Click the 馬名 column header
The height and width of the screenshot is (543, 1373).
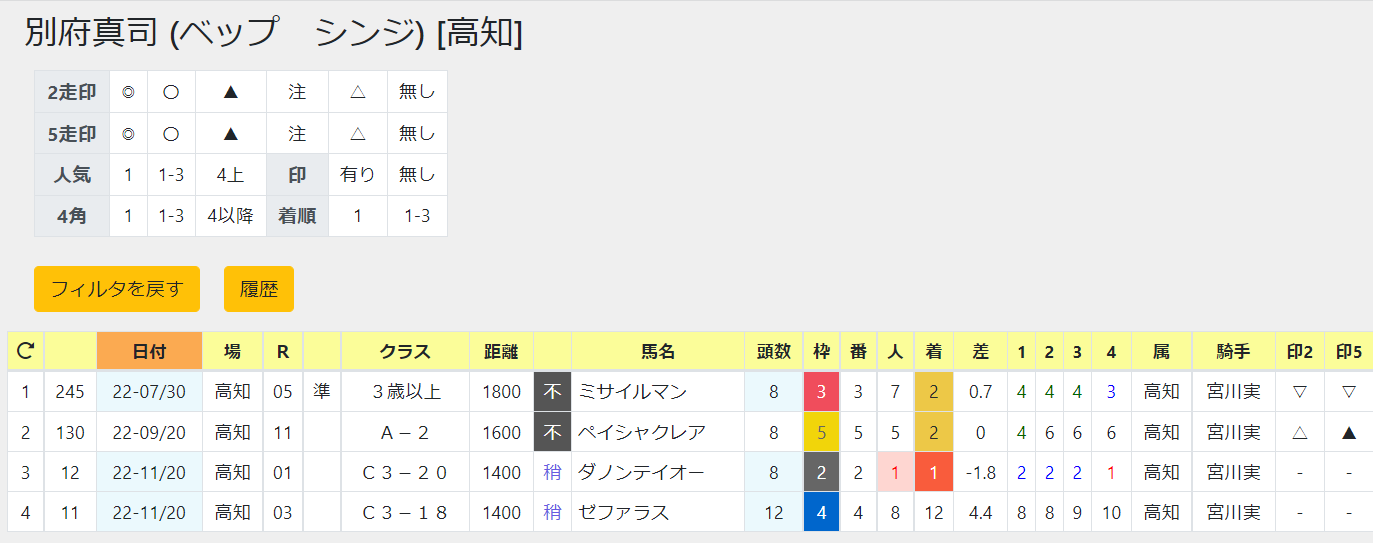[x=658, y=351]
